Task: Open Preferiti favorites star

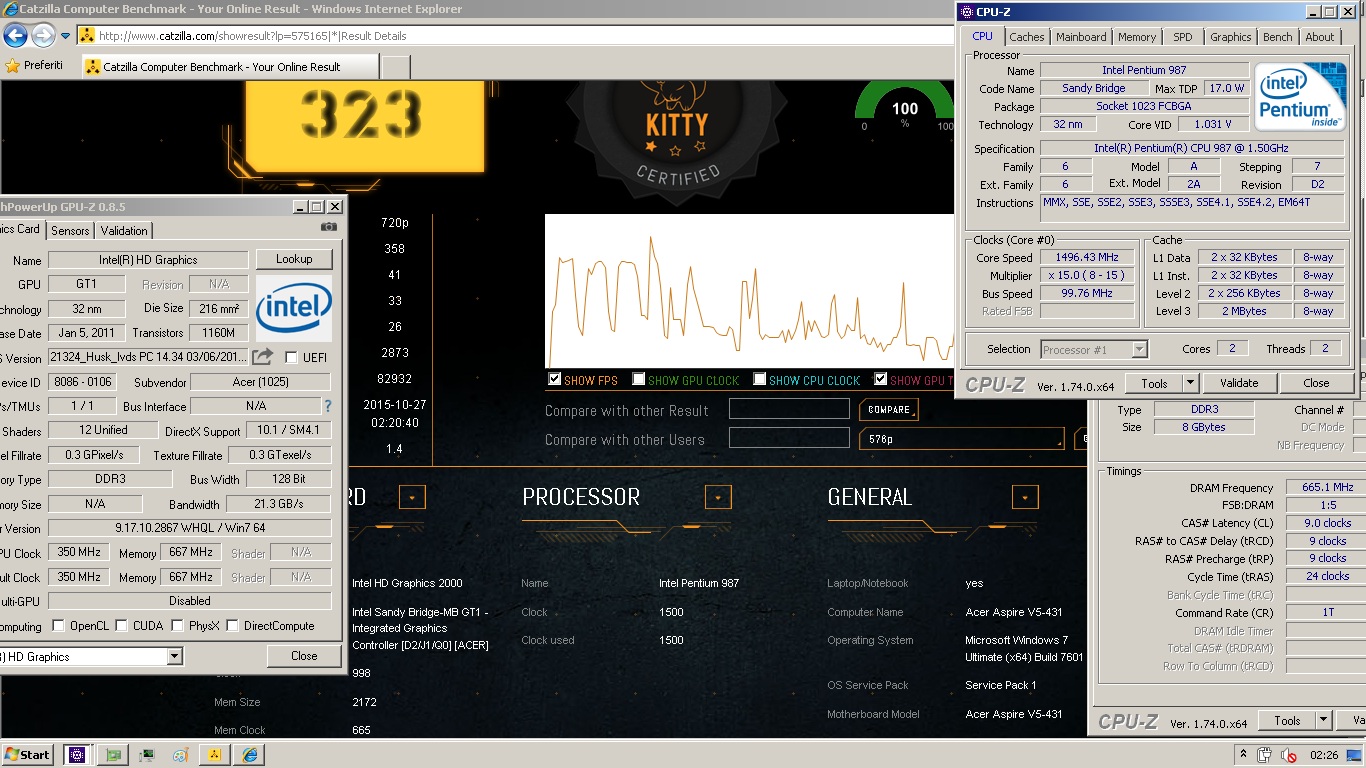Action: [x=13, y=66]
